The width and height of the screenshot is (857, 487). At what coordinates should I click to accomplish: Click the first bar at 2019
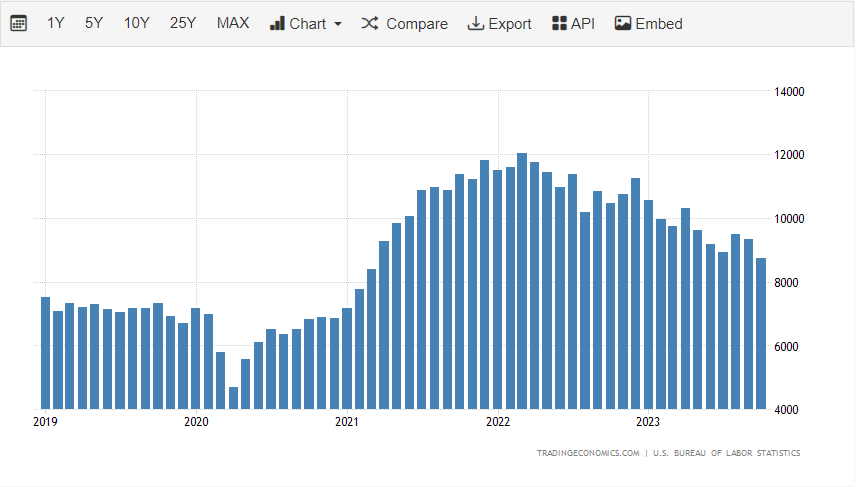(x=45, y=352)
